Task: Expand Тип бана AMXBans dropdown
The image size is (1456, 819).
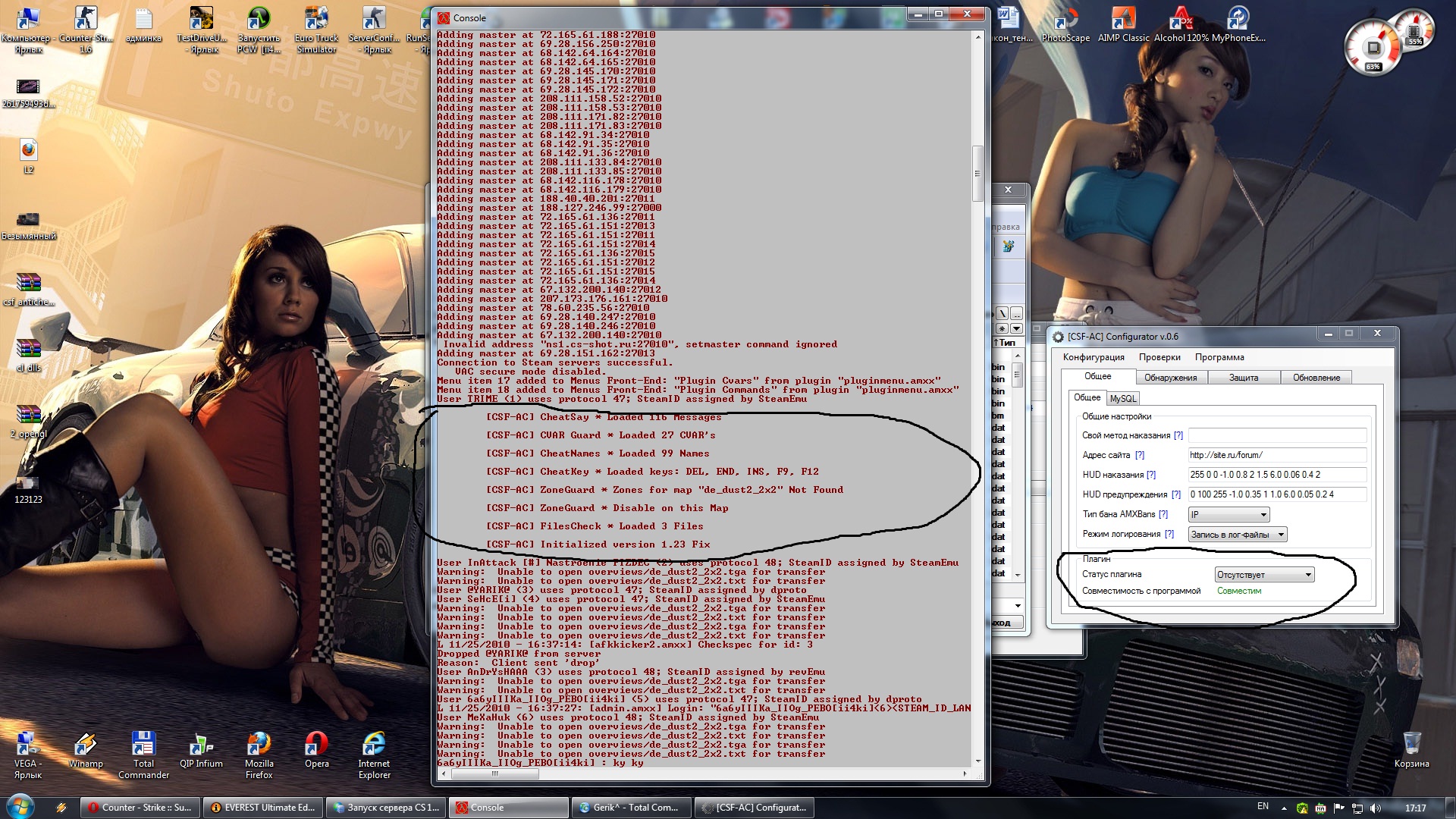Action: pos(1228,515)
